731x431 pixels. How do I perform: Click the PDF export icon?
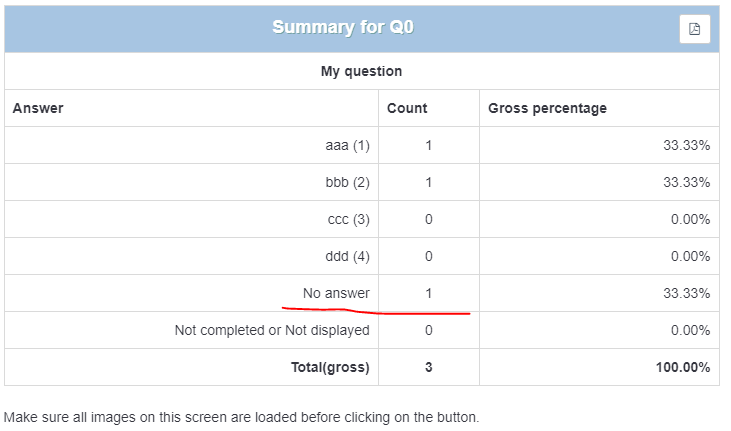(x=695, y=29)
